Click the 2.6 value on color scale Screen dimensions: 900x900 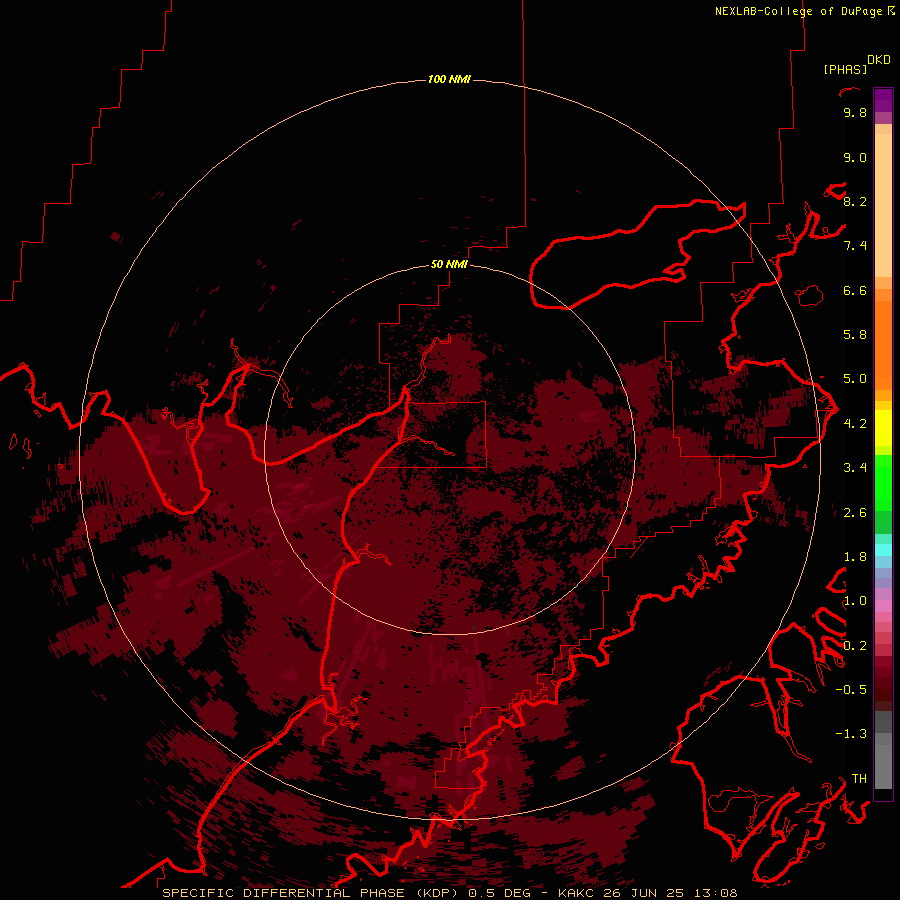pos(855,513)
